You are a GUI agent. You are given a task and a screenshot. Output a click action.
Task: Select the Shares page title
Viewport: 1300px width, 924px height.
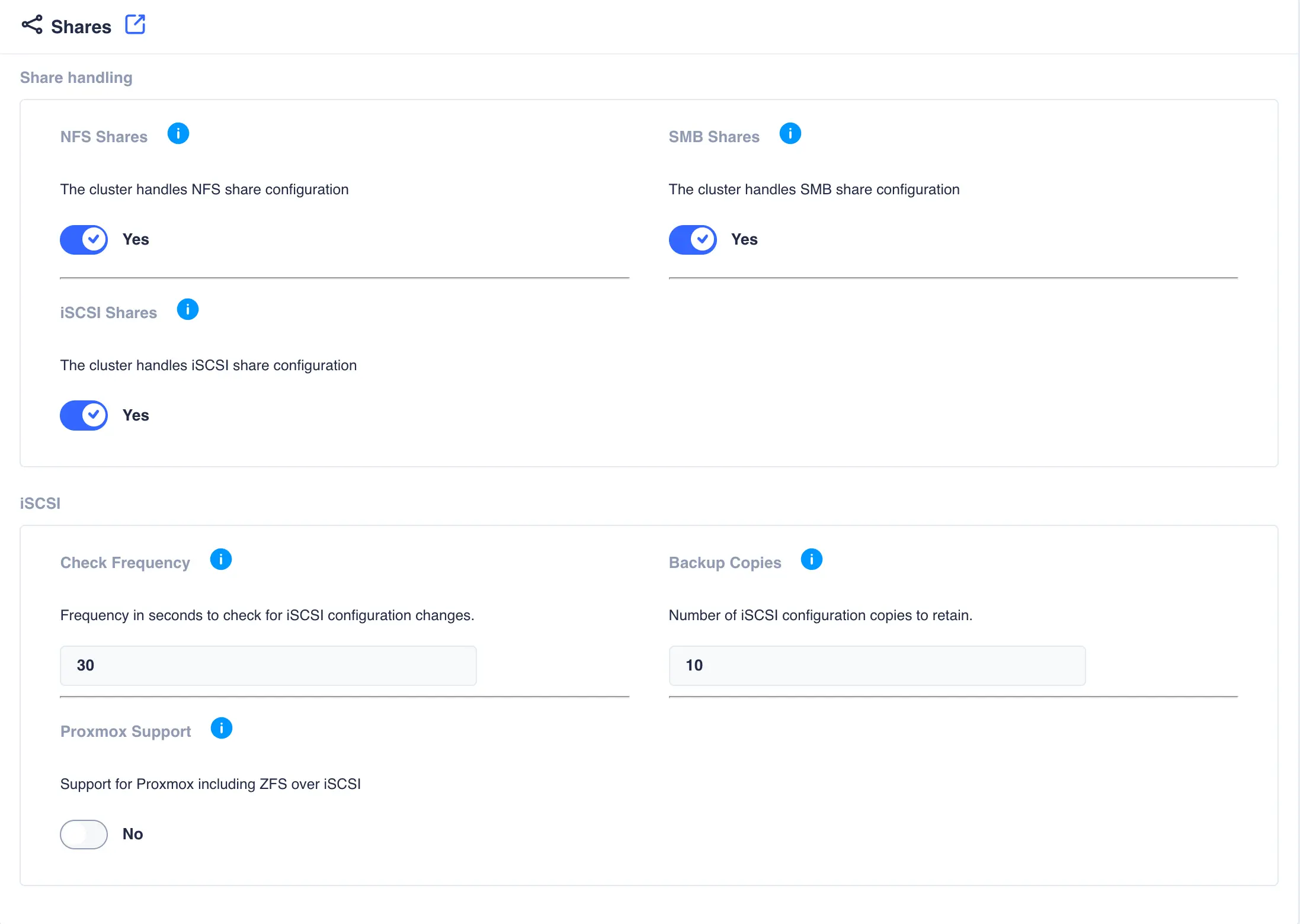(82, 26)
